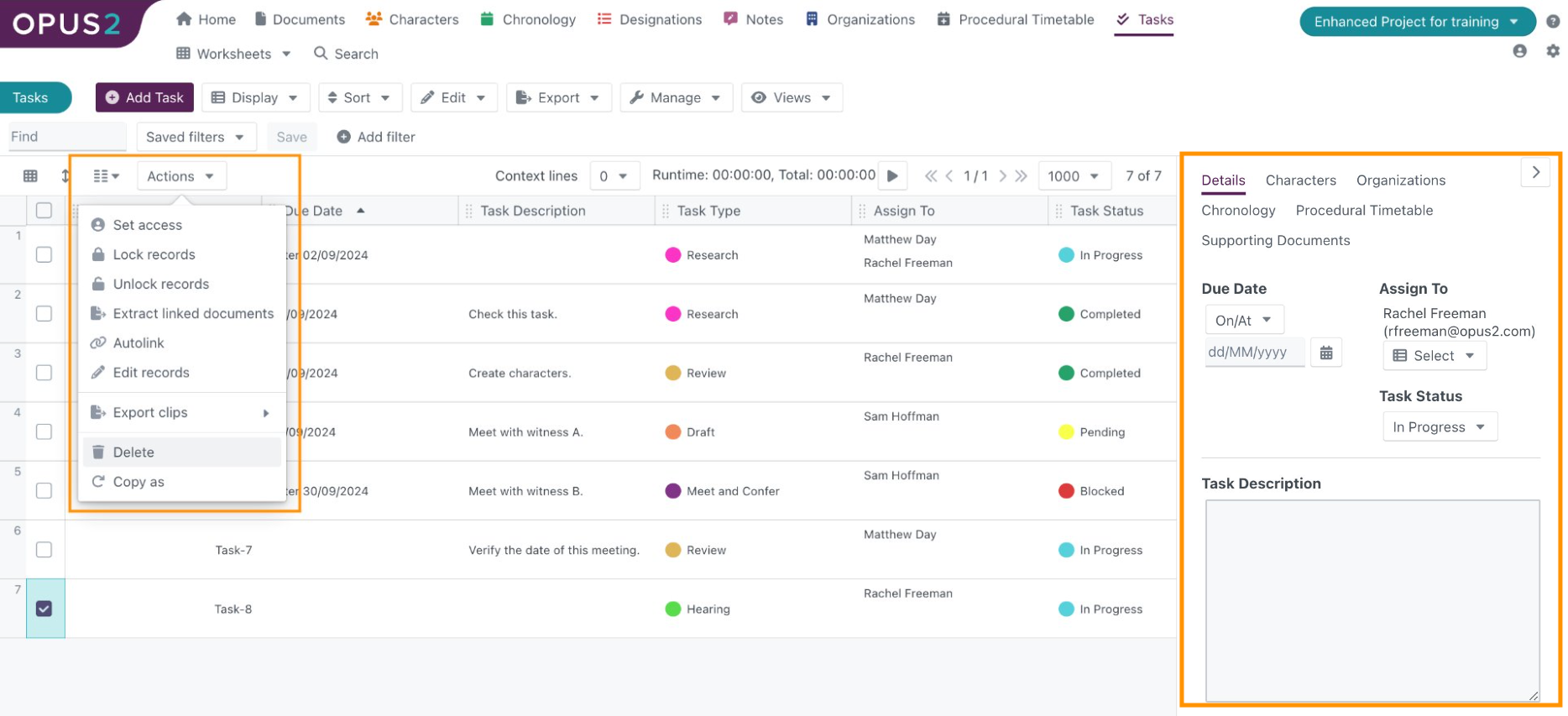The width and height of the screenshot is (1568, 716).
Task: Go to the Documents tab
Action: [300, 19]
